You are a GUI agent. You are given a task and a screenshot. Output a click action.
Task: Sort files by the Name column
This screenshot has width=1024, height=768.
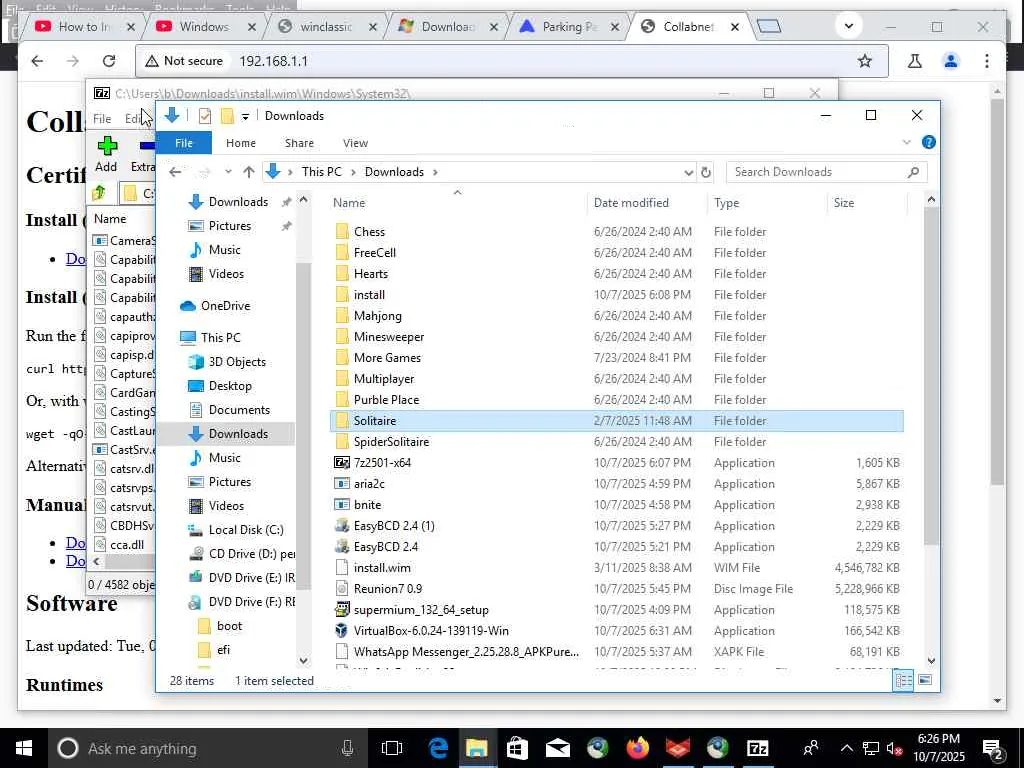pyautogui.click(x=349, y=203)
